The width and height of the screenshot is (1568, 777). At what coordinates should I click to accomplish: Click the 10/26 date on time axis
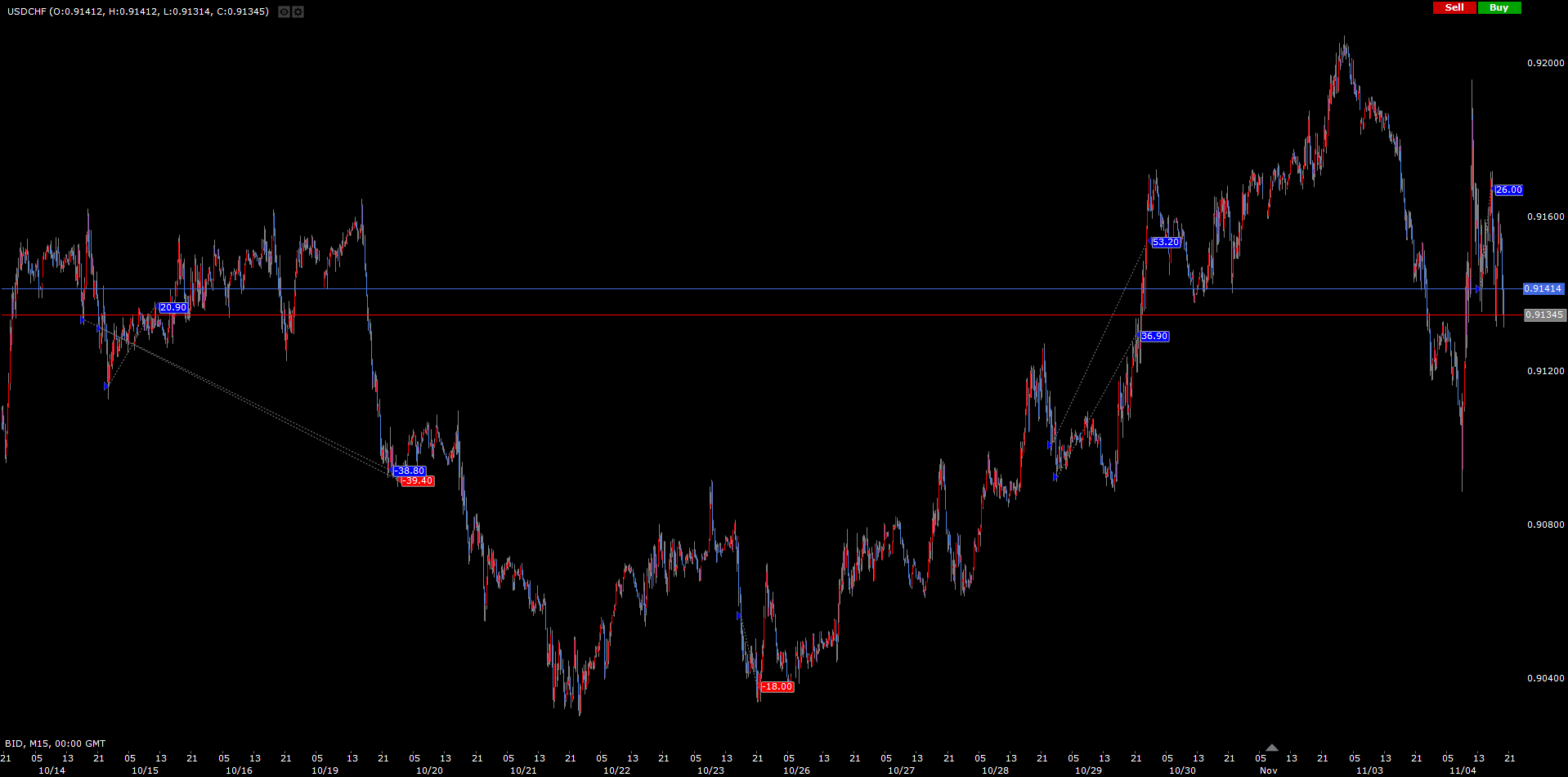pos(796,770)
